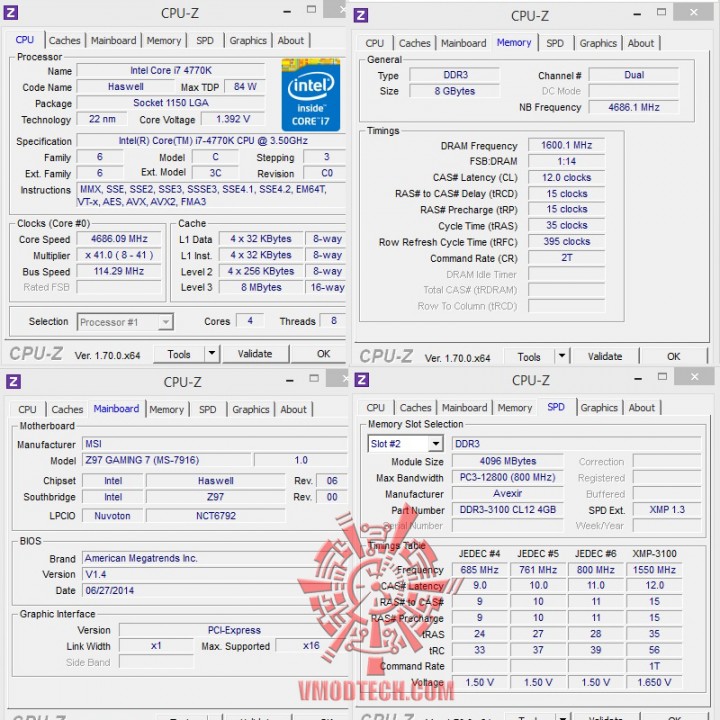
Task: Open the About tab in the CPU window
Action: click(x=291, y=40)
